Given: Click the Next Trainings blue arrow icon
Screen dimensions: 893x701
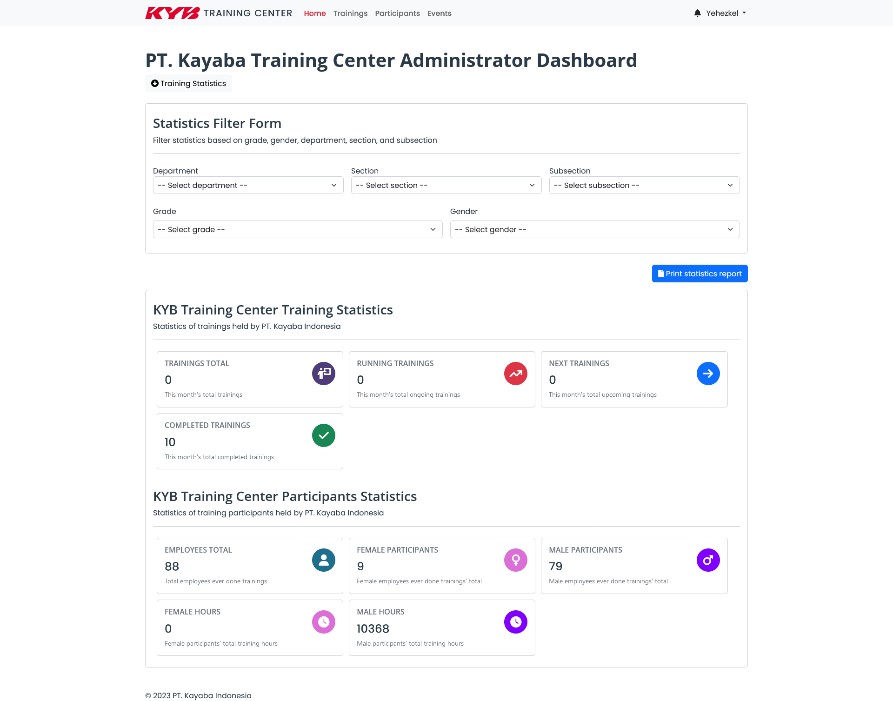Looking at the screenshot, I should pos(707,373).
